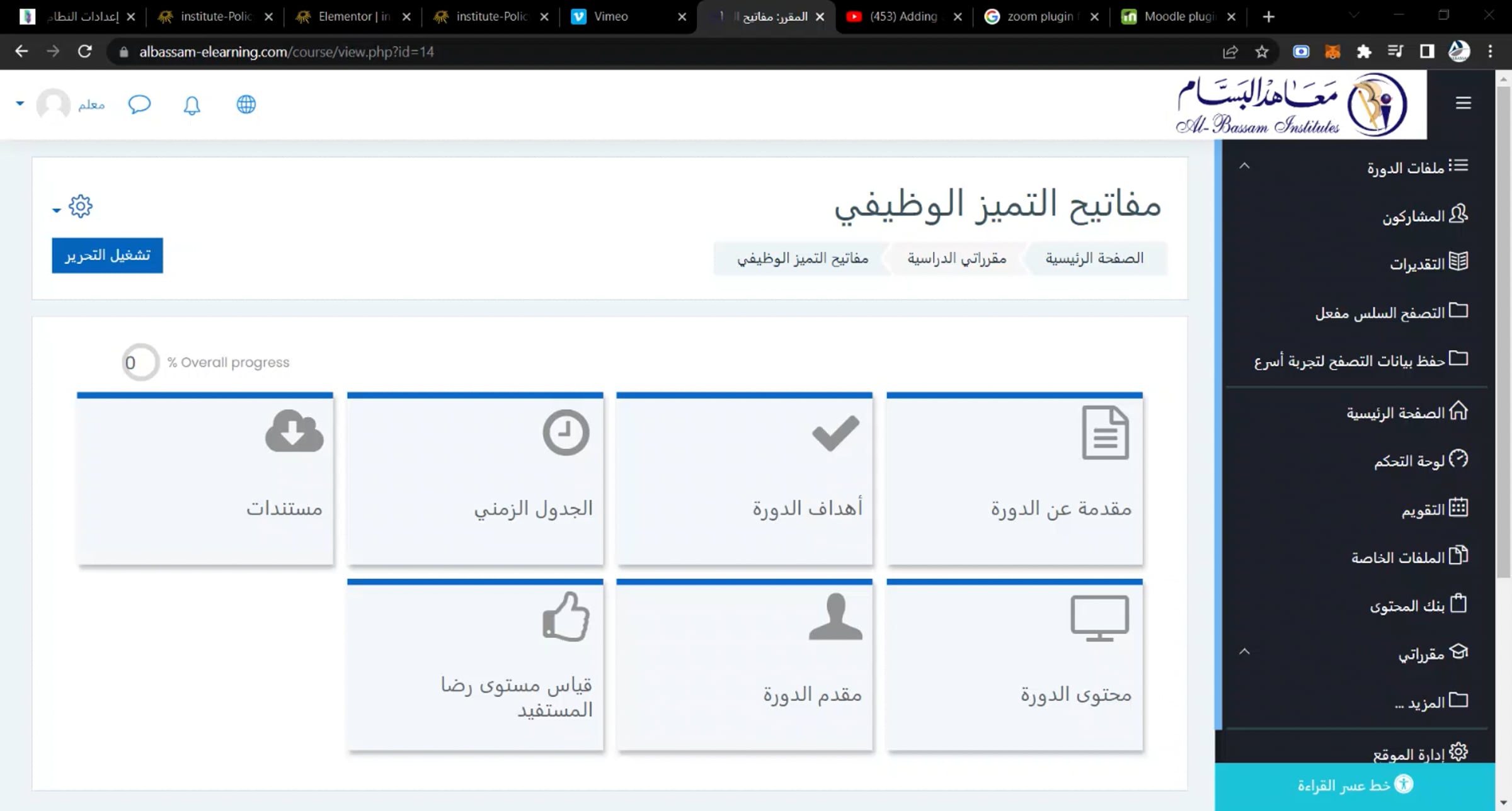Viewport: 1512px width, 811px height.
Task: Click the browser forward arrow
Action: pyautogui.click(x=53, y=52)
